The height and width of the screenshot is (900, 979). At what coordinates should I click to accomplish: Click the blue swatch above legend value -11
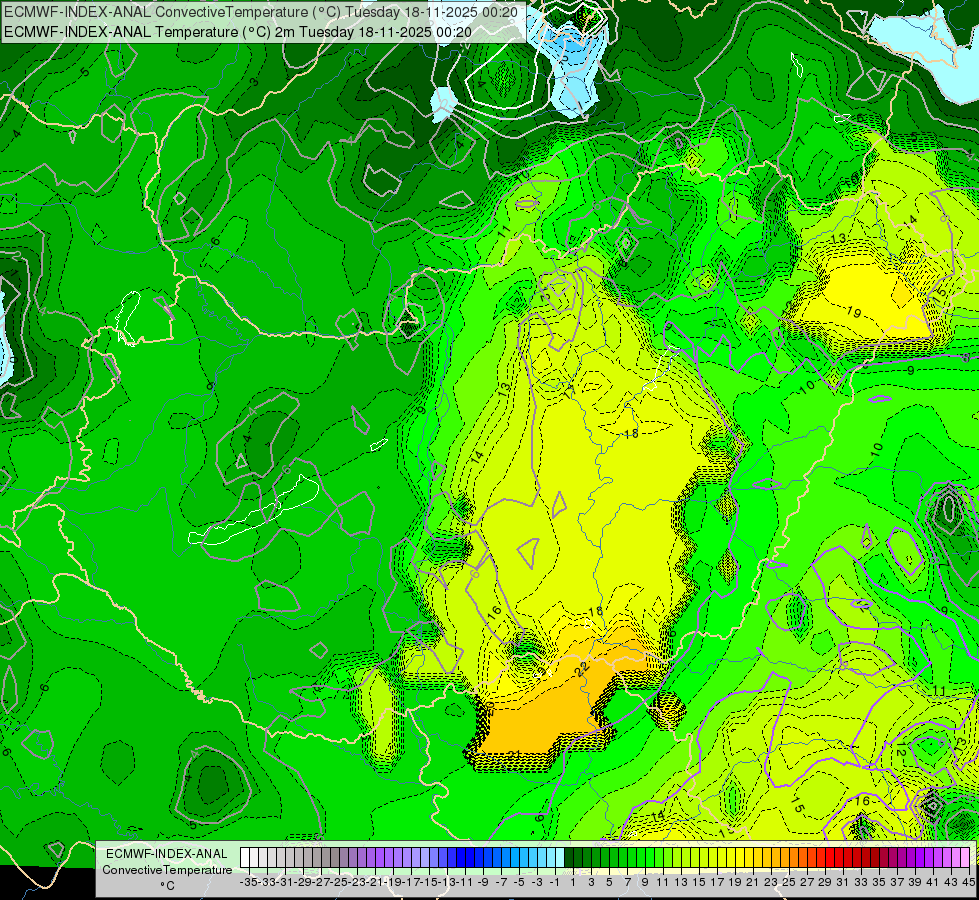[461, 858]
